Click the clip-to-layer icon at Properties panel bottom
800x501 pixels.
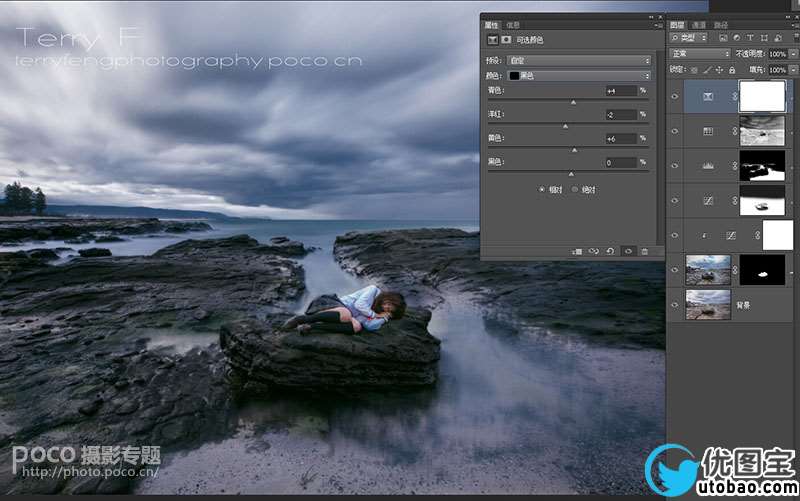pos(577,252)
